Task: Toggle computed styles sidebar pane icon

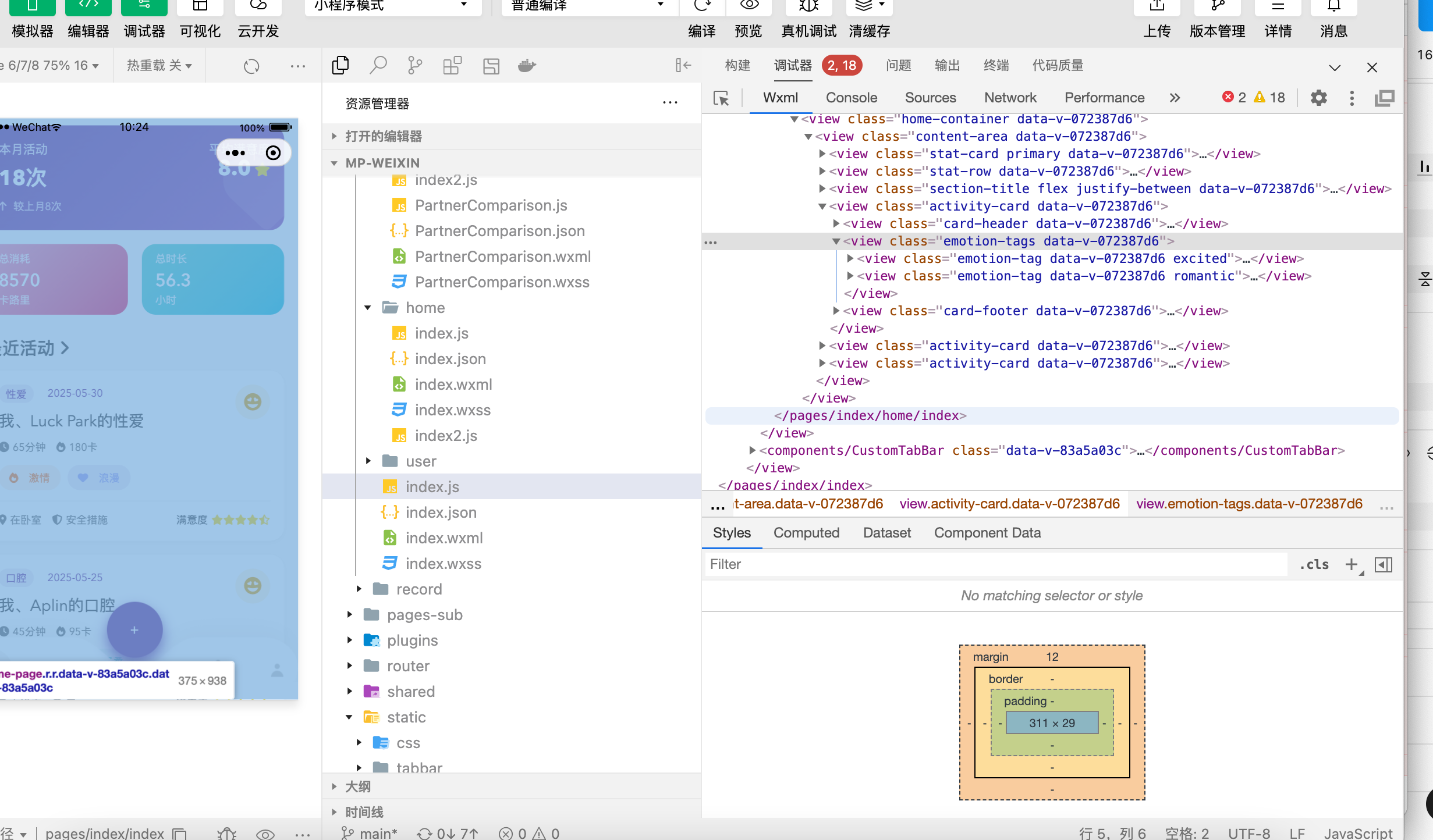Action: coord(1384,564)
